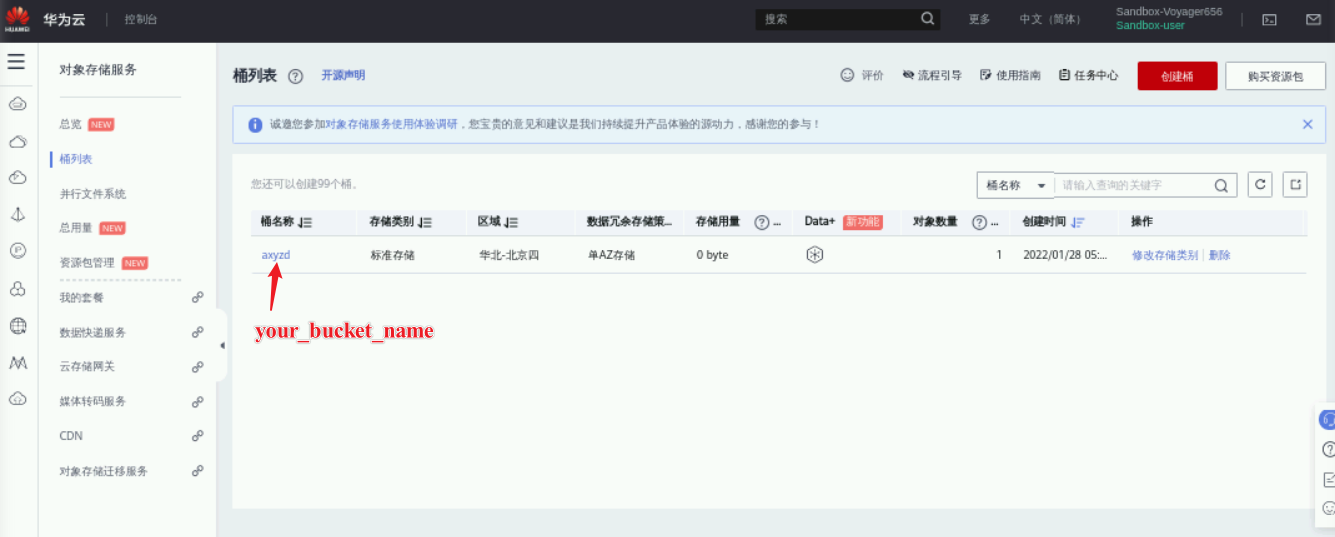Open the 更多 menu in top bar
Viewport: 1335px width, 537px height.
click(980, 20)
